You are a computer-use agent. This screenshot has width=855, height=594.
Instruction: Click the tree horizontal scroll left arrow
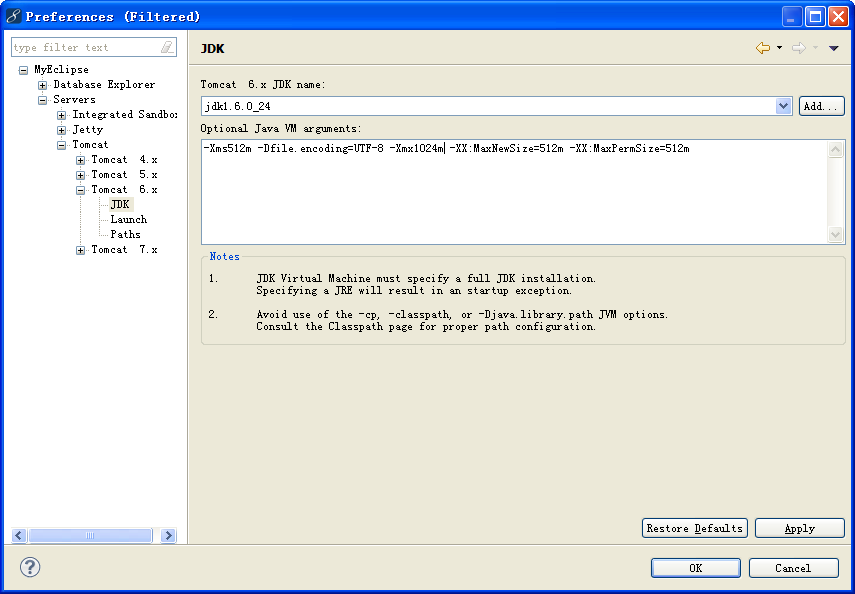(19, 536)
